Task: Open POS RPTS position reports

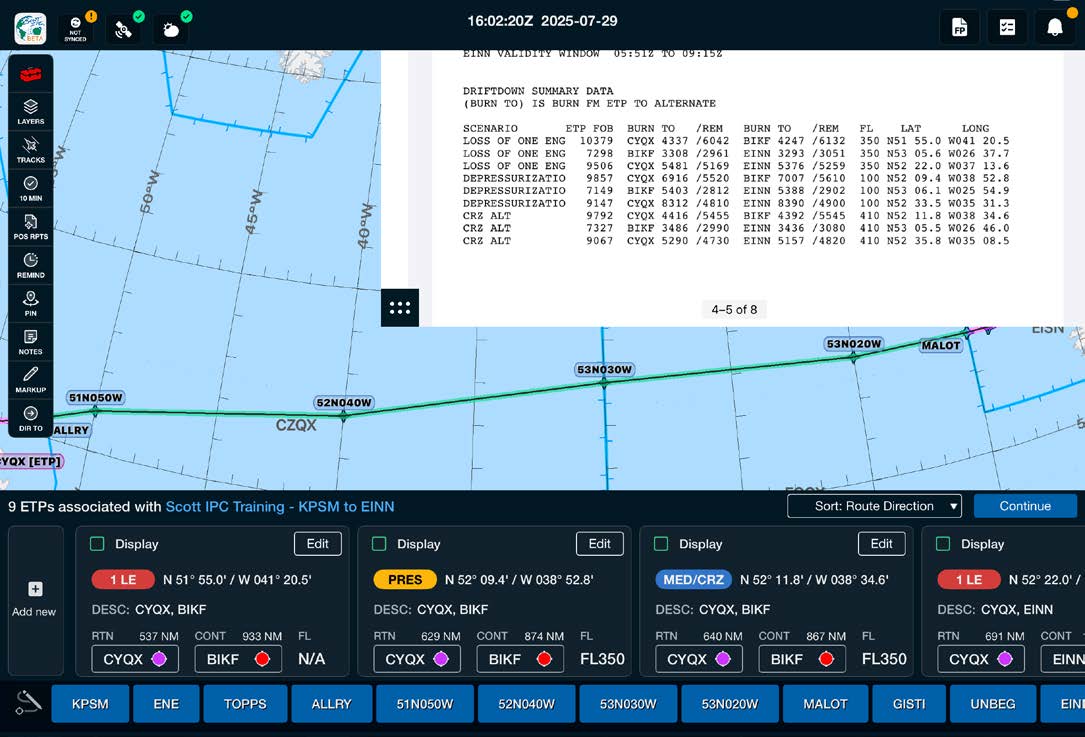Action: tap(30, 227)
